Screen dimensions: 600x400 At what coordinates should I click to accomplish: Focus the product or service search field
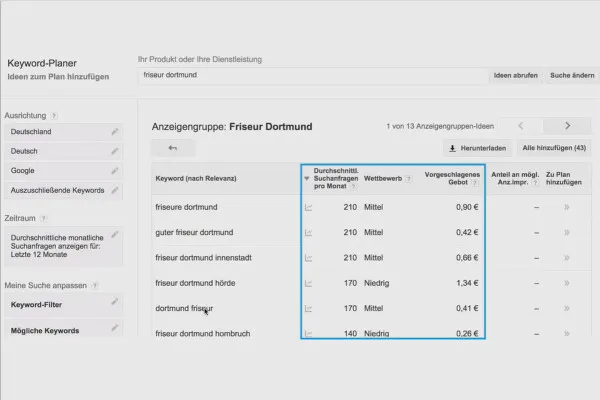pyautogui.click(x=313, y=75)
